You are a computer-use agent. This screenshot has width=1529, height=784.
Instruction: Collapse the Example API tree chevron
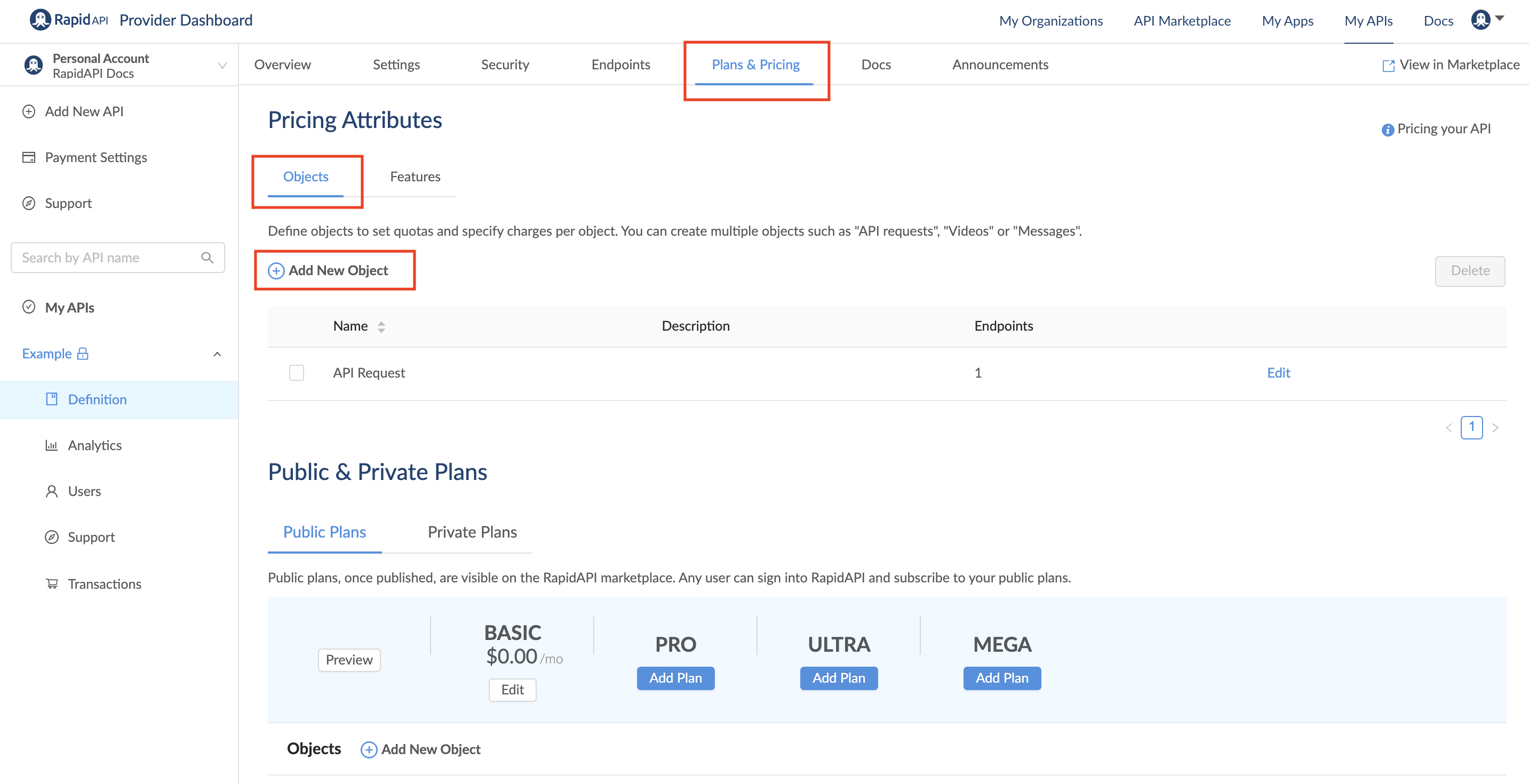[217, 354]
